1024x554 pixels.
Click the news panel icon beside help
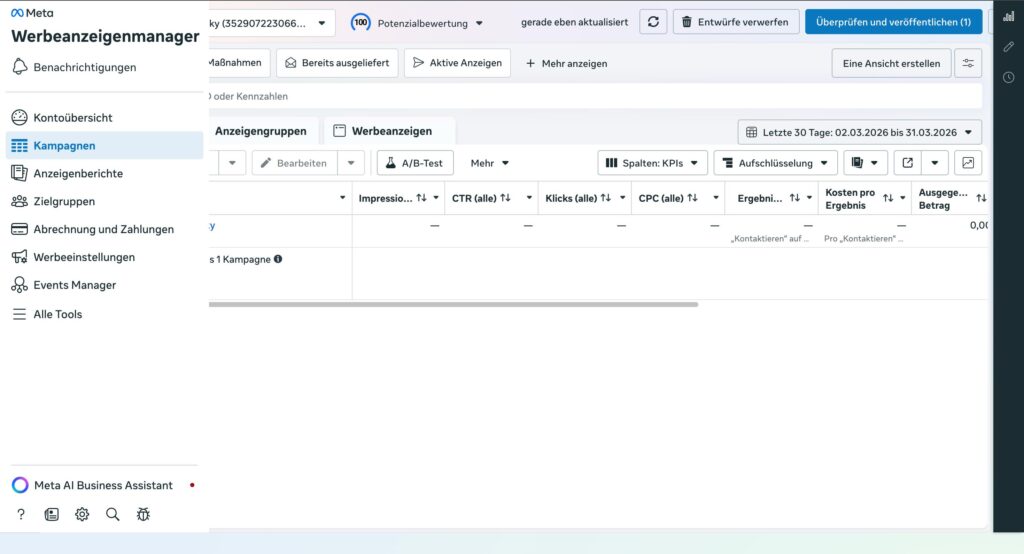pyautogui.click(x=52, y=514)
